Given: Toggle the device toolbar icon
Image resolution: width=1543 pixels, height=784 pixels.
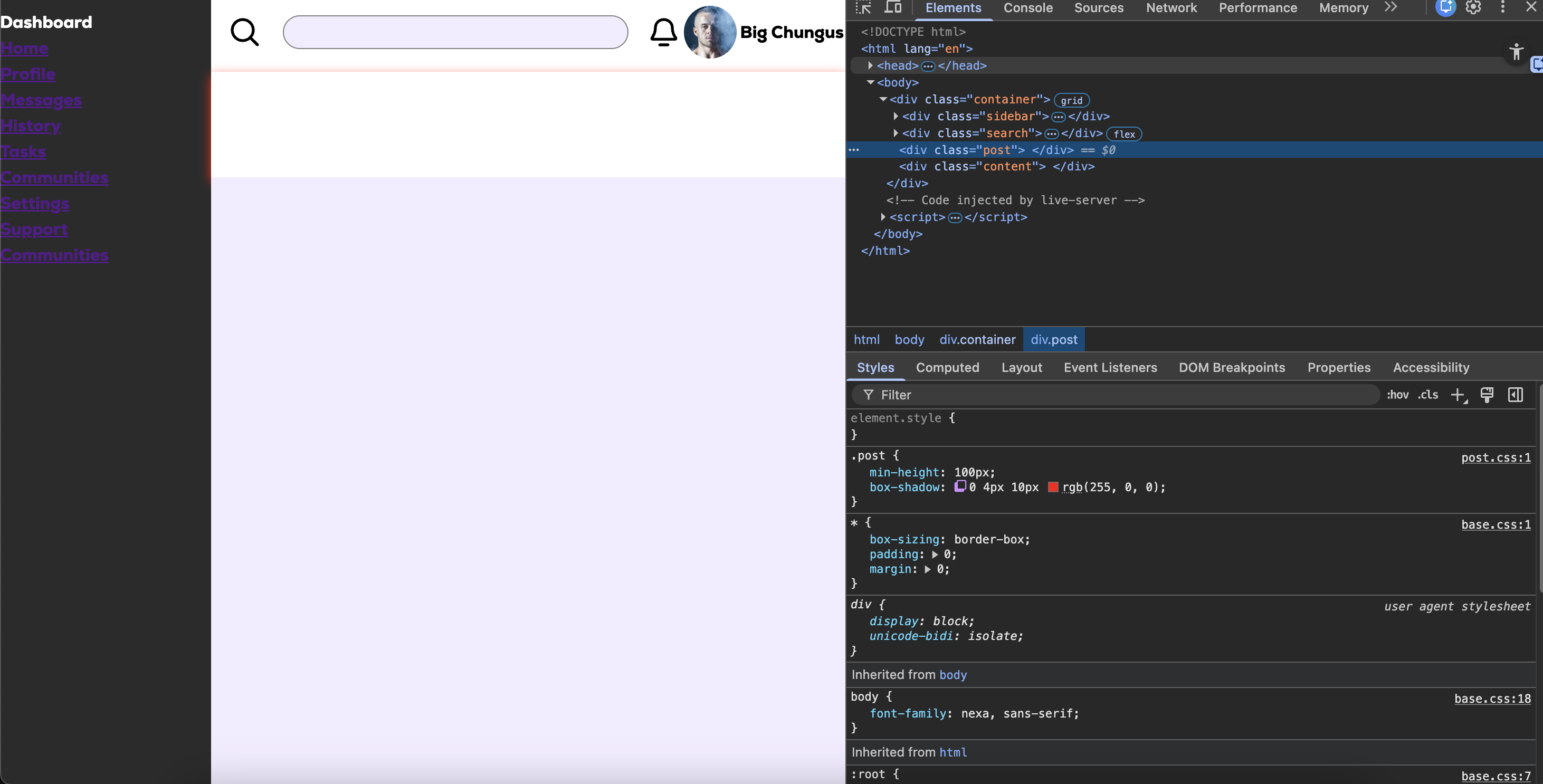Looking at the screenshot, I should click(892, 7).
